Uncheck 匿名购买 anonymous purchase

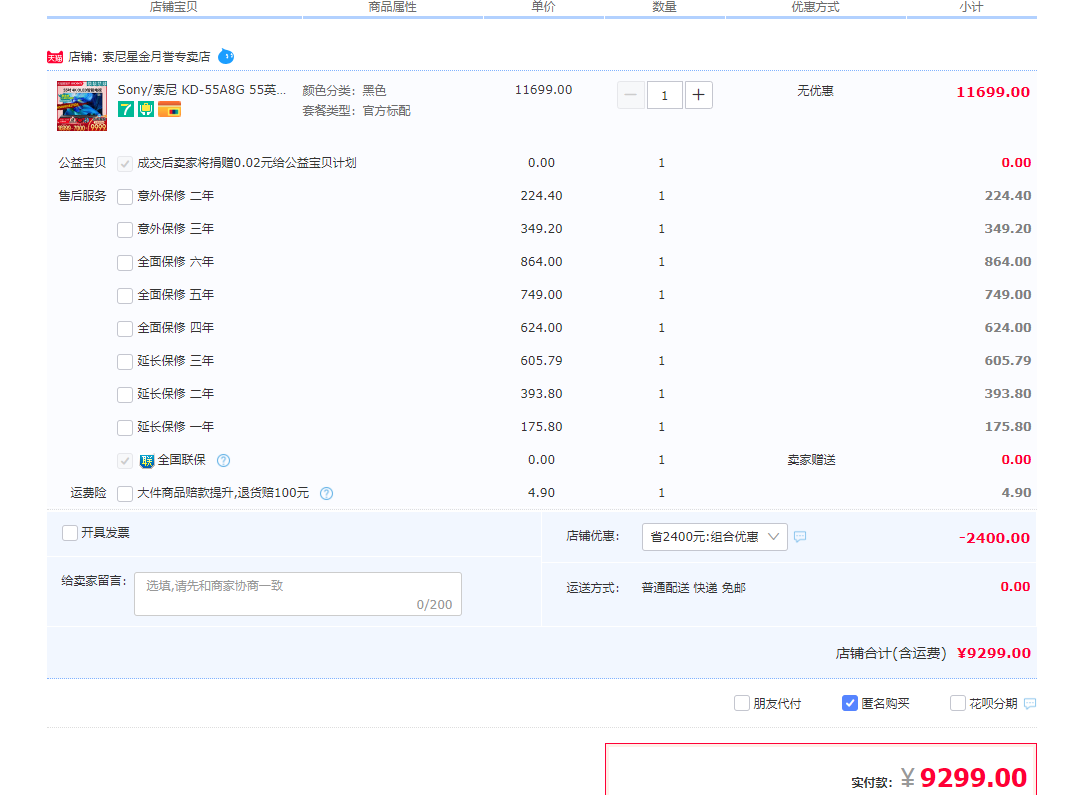(849, 703)
